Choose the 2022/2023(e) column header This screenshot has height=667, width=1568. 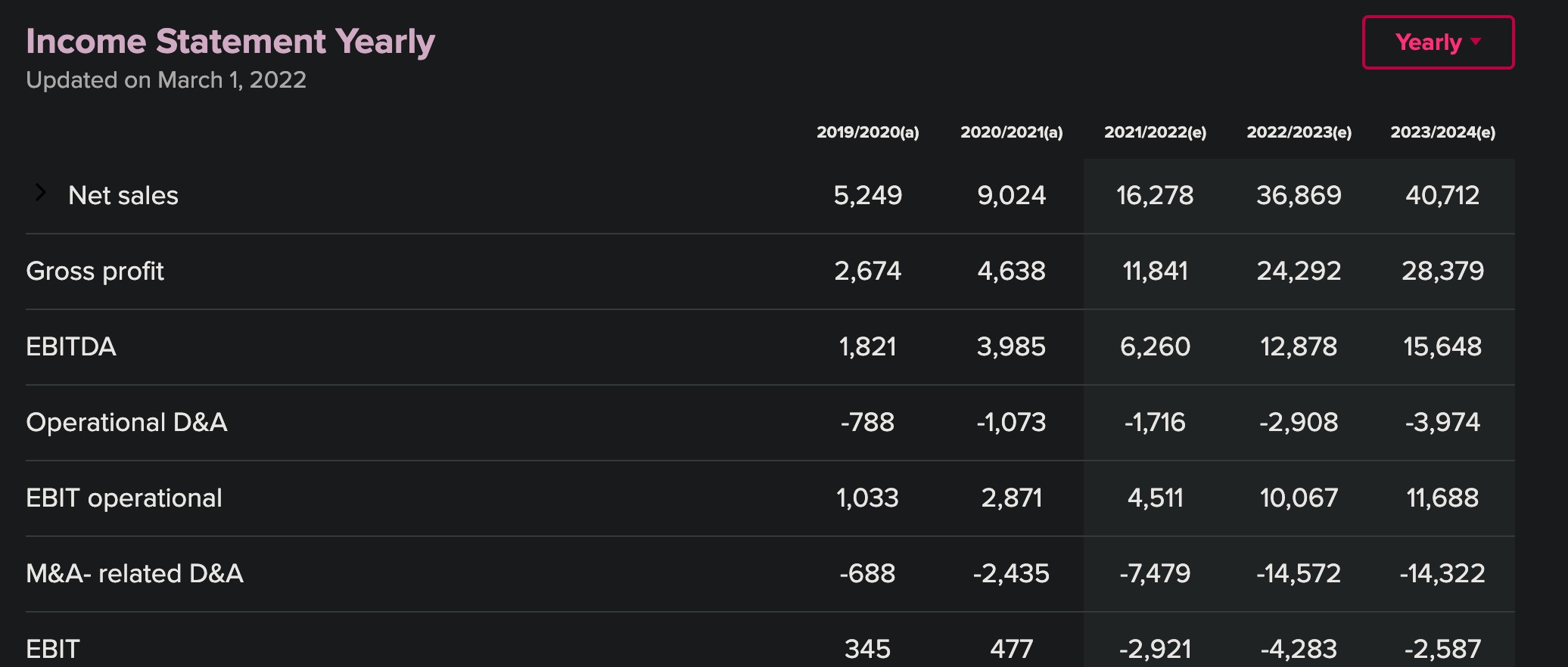point(1299,132)
